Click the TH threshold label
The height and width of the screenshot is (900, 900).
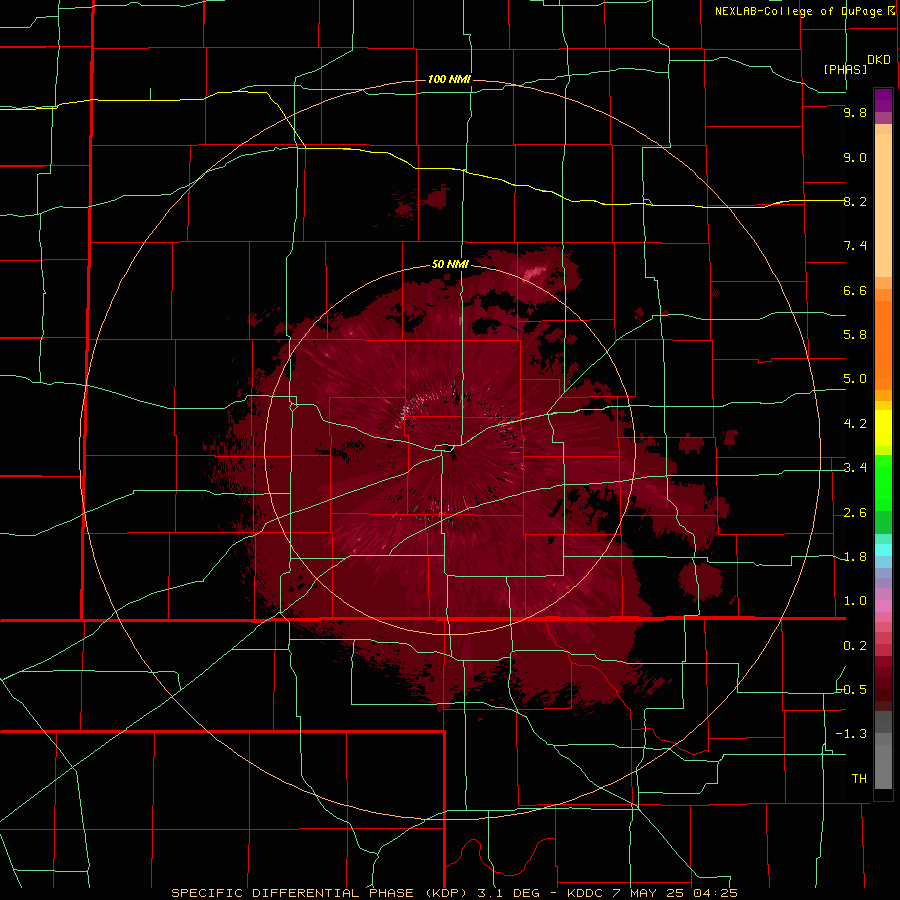[859, 779]
